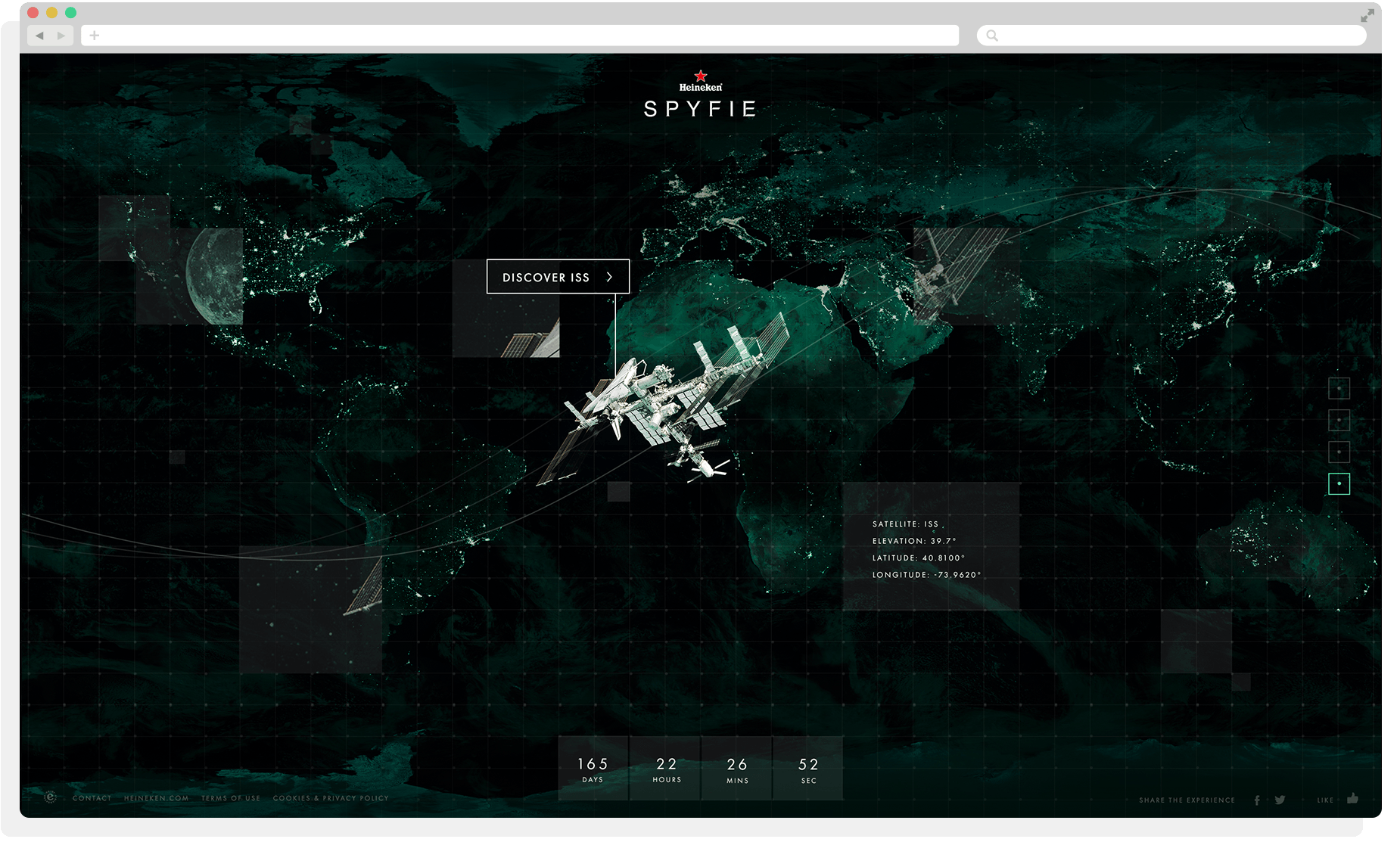Click the LIKE label next to the thumbs-up
This screenshot has height=842, width=1400.
click(1325, 800)
